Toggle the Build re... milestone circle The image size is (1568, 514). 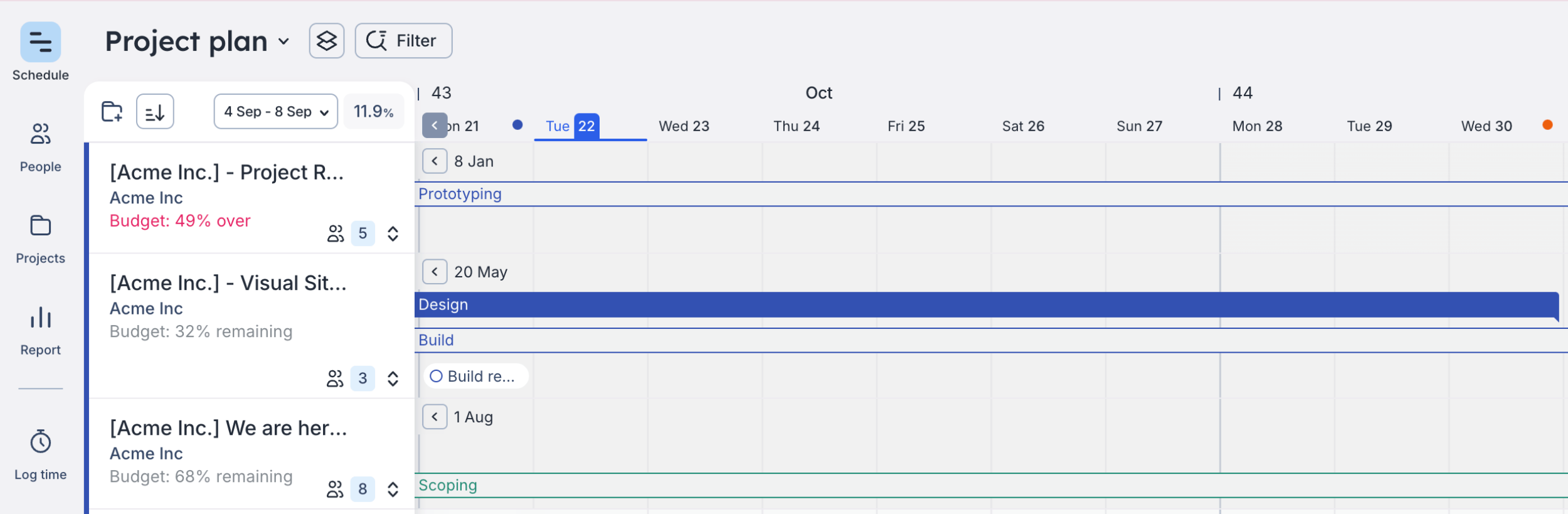pyautogui.click(x=437, y=377)
